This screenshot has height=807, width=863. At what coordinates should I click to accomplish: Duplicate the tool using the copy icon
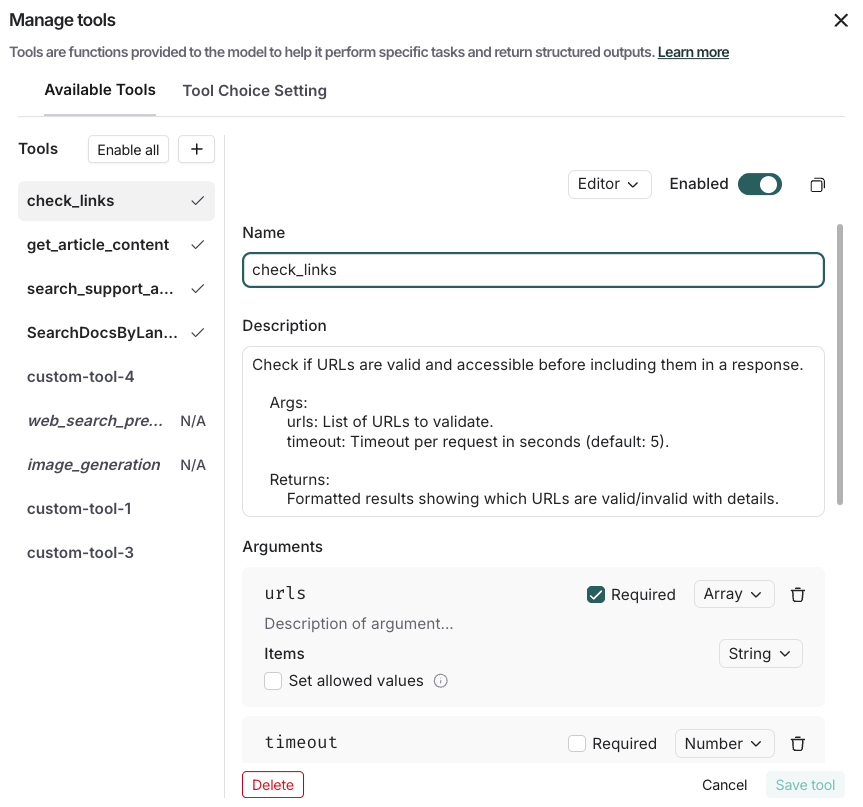tap(817, 184)
